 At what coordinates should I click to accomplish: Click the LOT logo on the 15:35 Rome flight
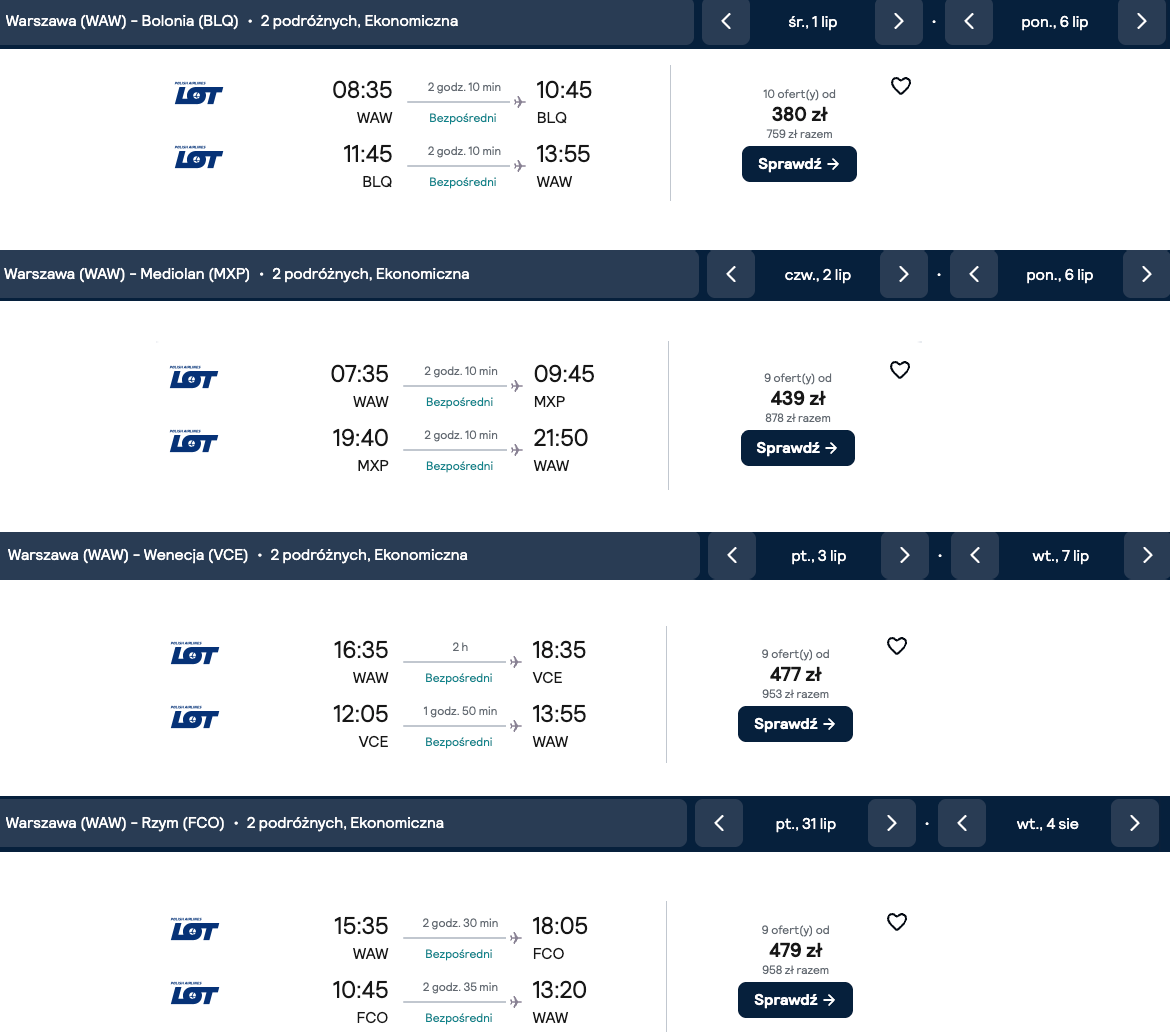[x=194, y=929]
